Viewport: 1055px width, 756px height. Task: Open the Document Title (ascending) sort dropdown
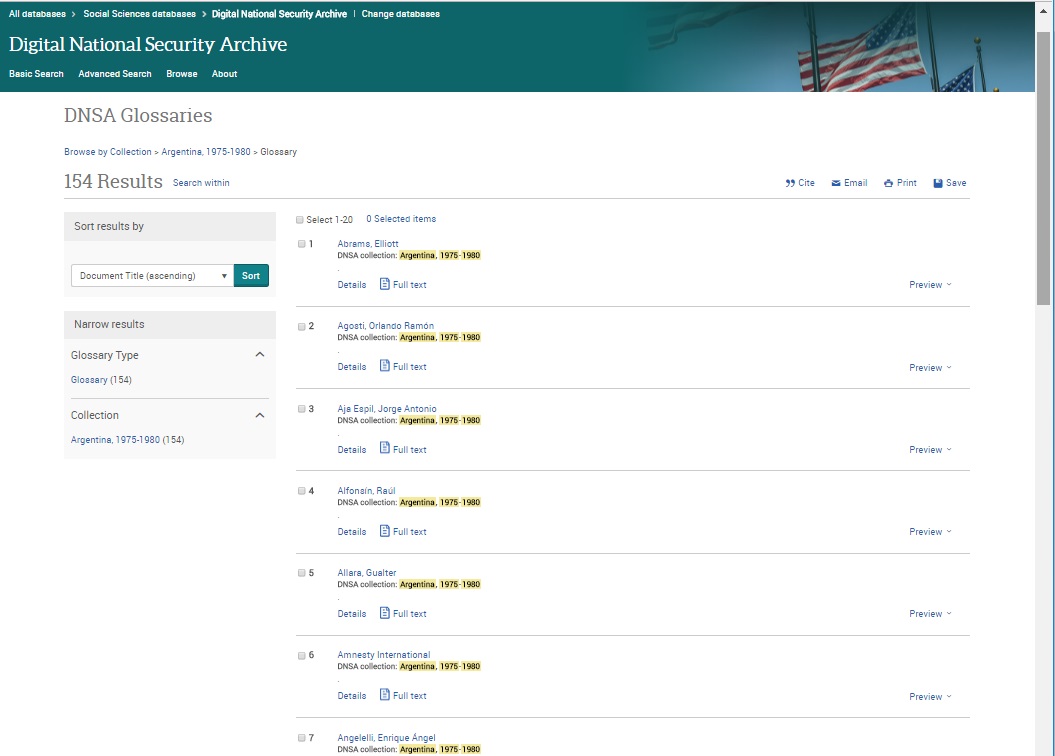click(152, 276)
